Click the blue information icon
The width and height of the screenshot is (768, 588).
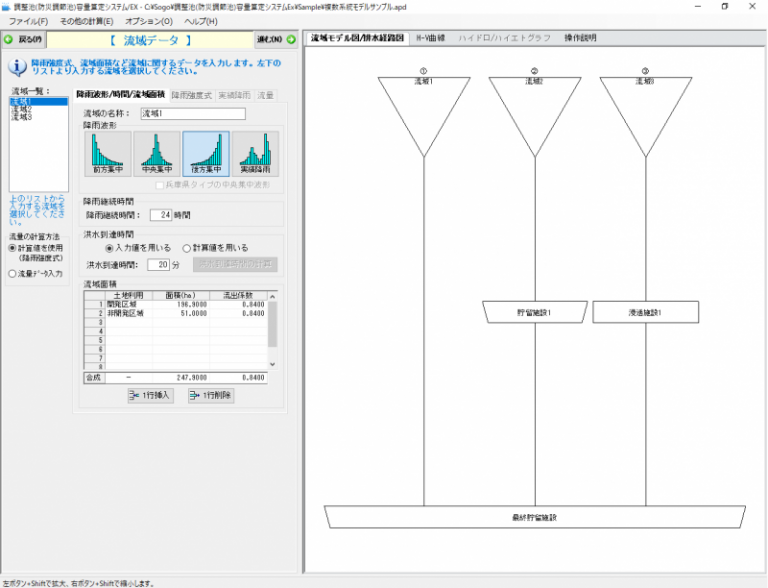(17, 67)
